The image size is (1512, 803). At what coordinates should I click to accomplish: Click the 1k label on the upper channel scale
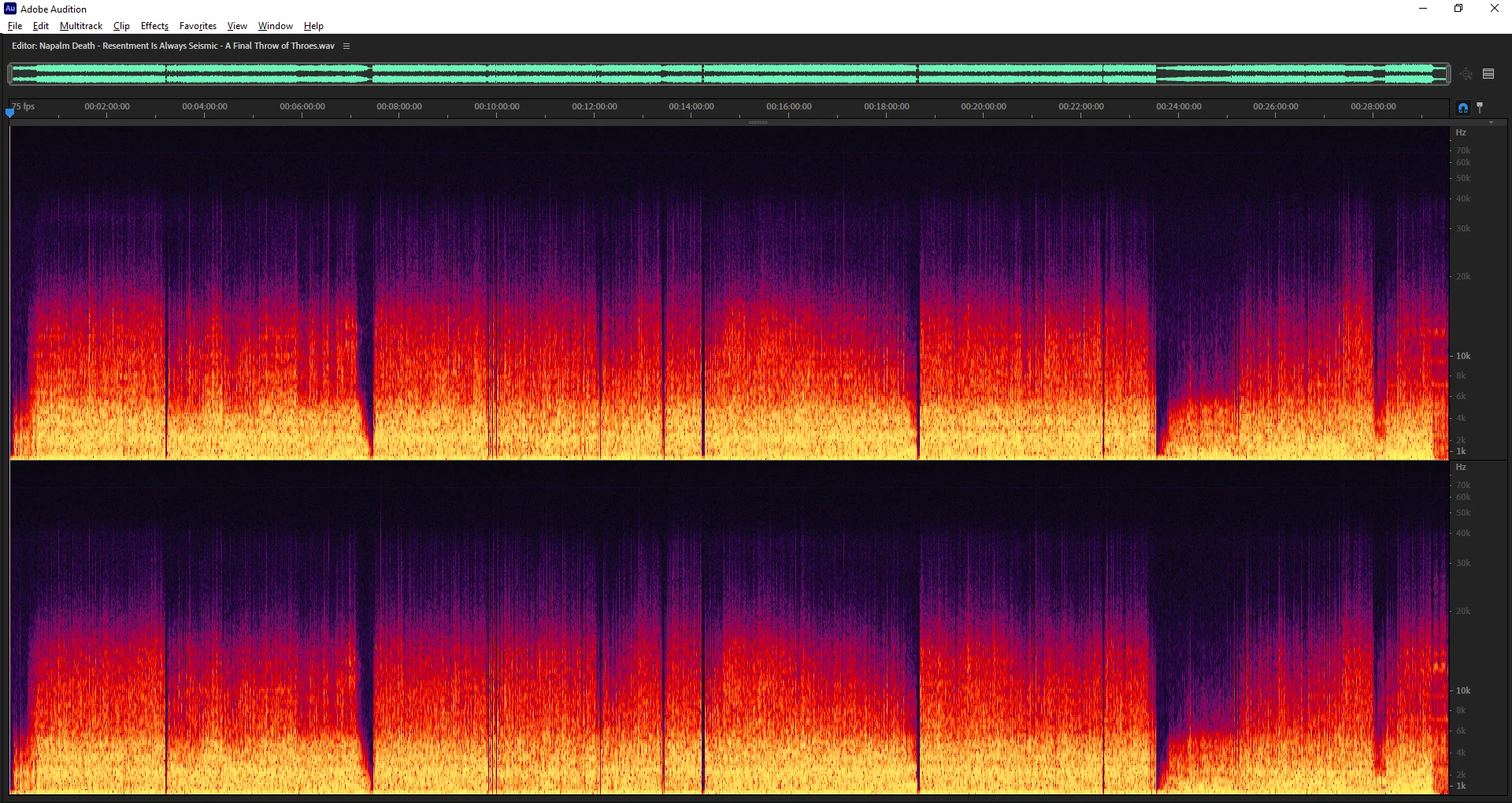coord(1461,451)
